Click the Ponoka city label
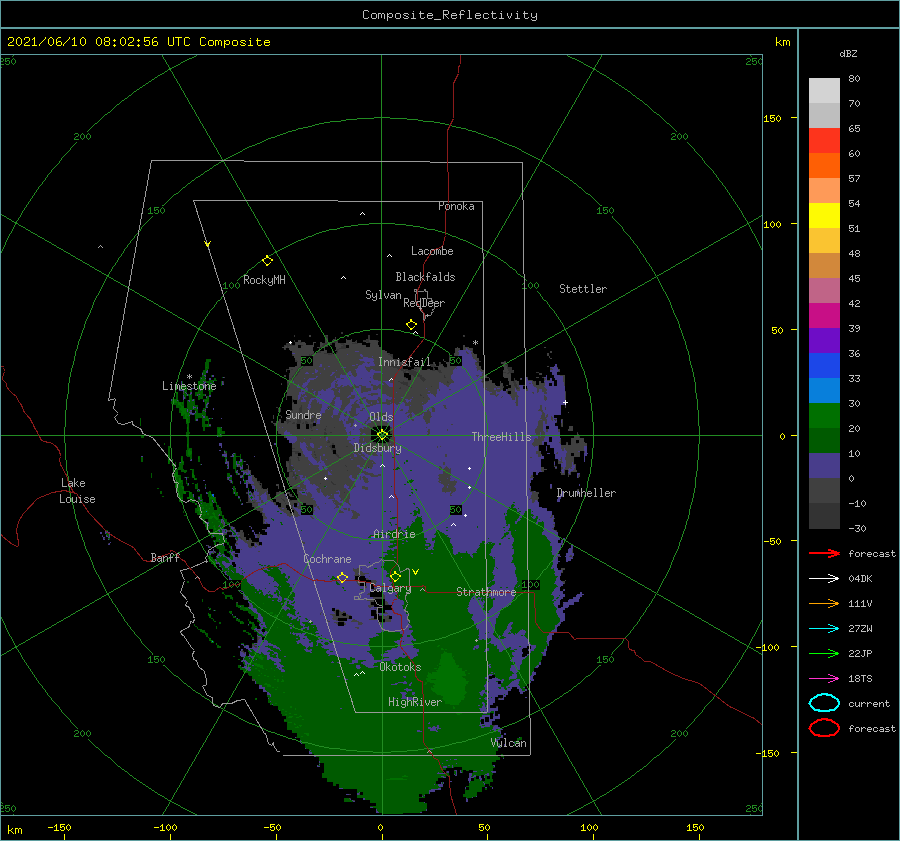Image resolution: width=900 pixels, height=841 pixels. pos(456,206)
